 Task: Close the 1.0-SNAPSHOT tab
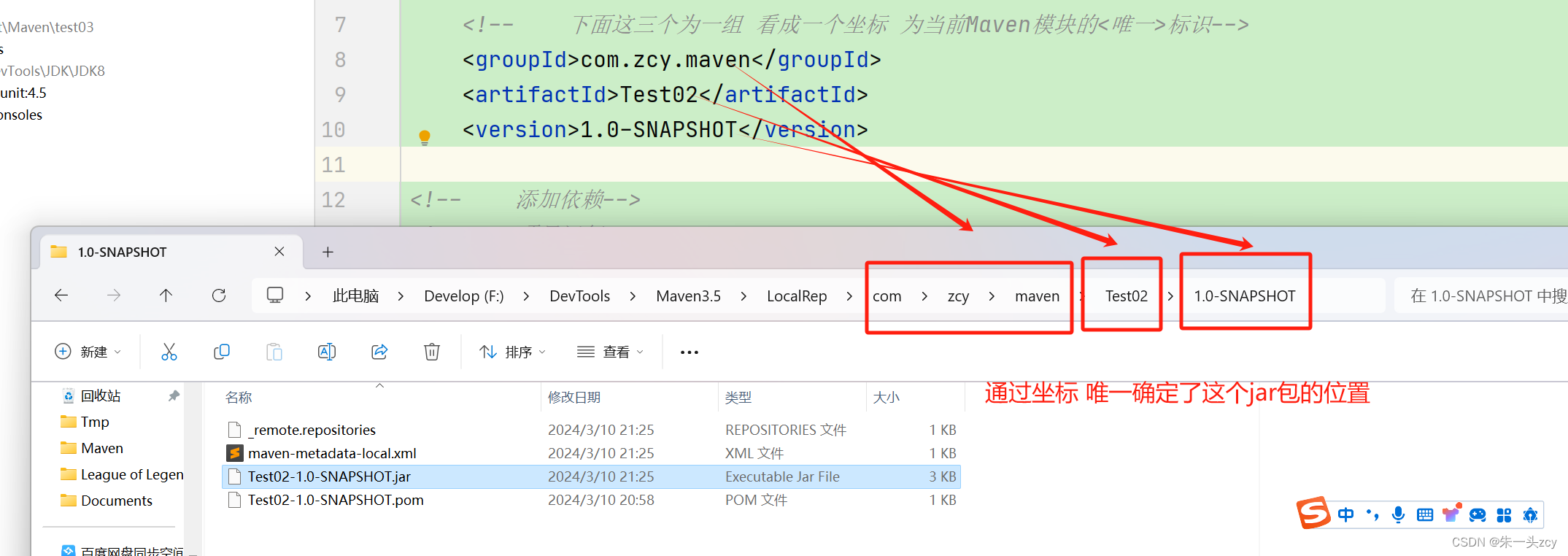pyautogui.click(x=279, y=251)
